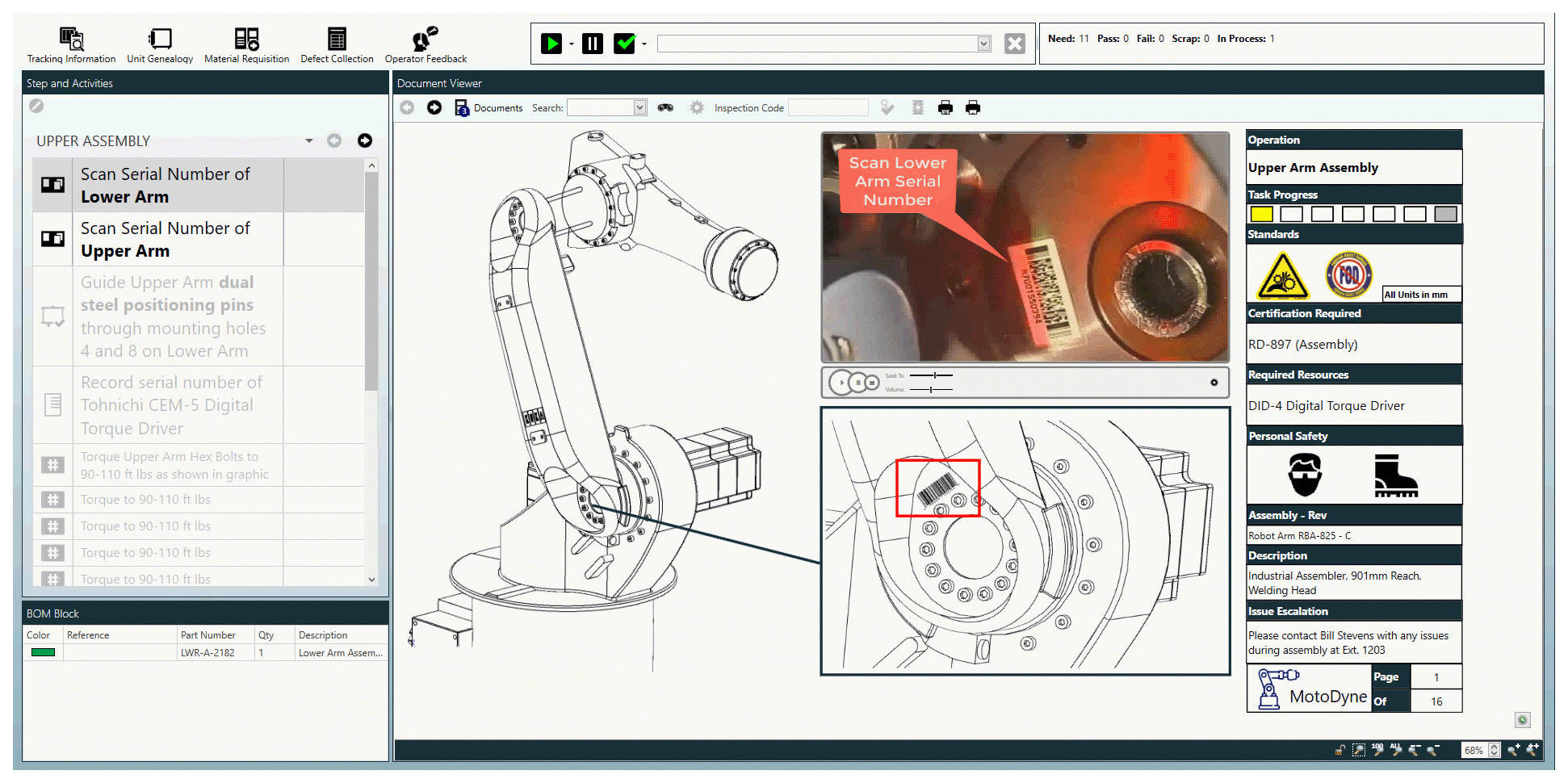The height and width of the screenshot is (783, 1568).
Task: Click zoom to selection magnifier icon
Action: point(1359,750)
